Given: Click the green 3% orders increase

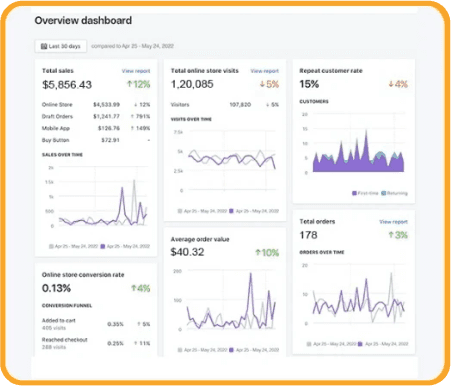Looking at the screenshot, I should point(398,235).
